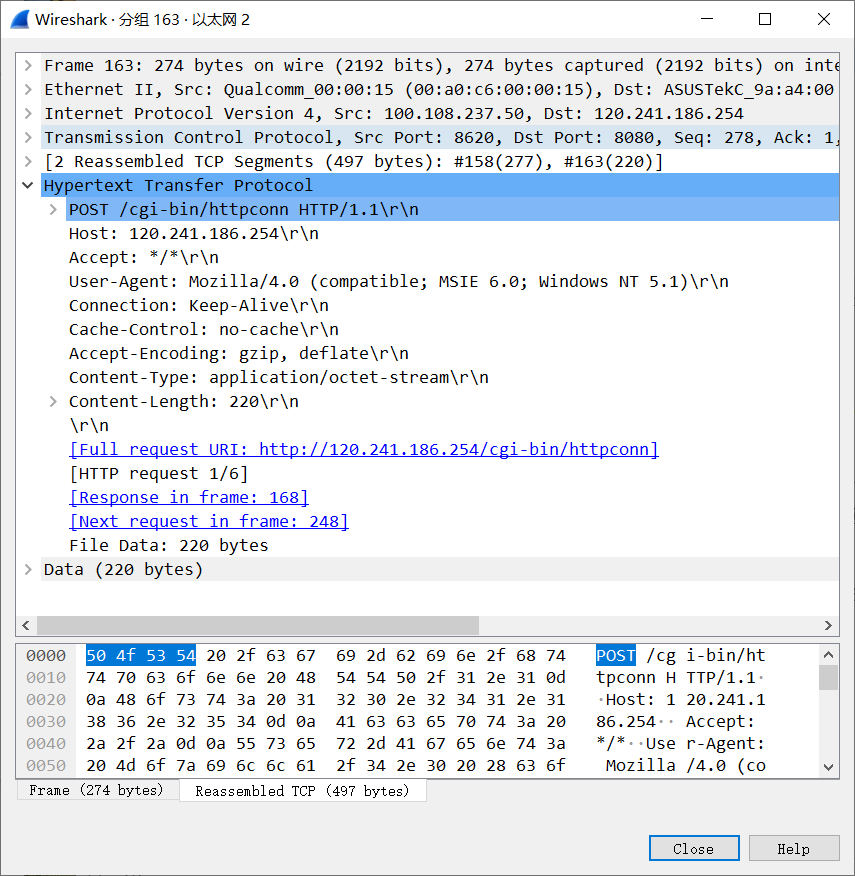
Task: Open the Full request URI link
Action: pos(364,450)
